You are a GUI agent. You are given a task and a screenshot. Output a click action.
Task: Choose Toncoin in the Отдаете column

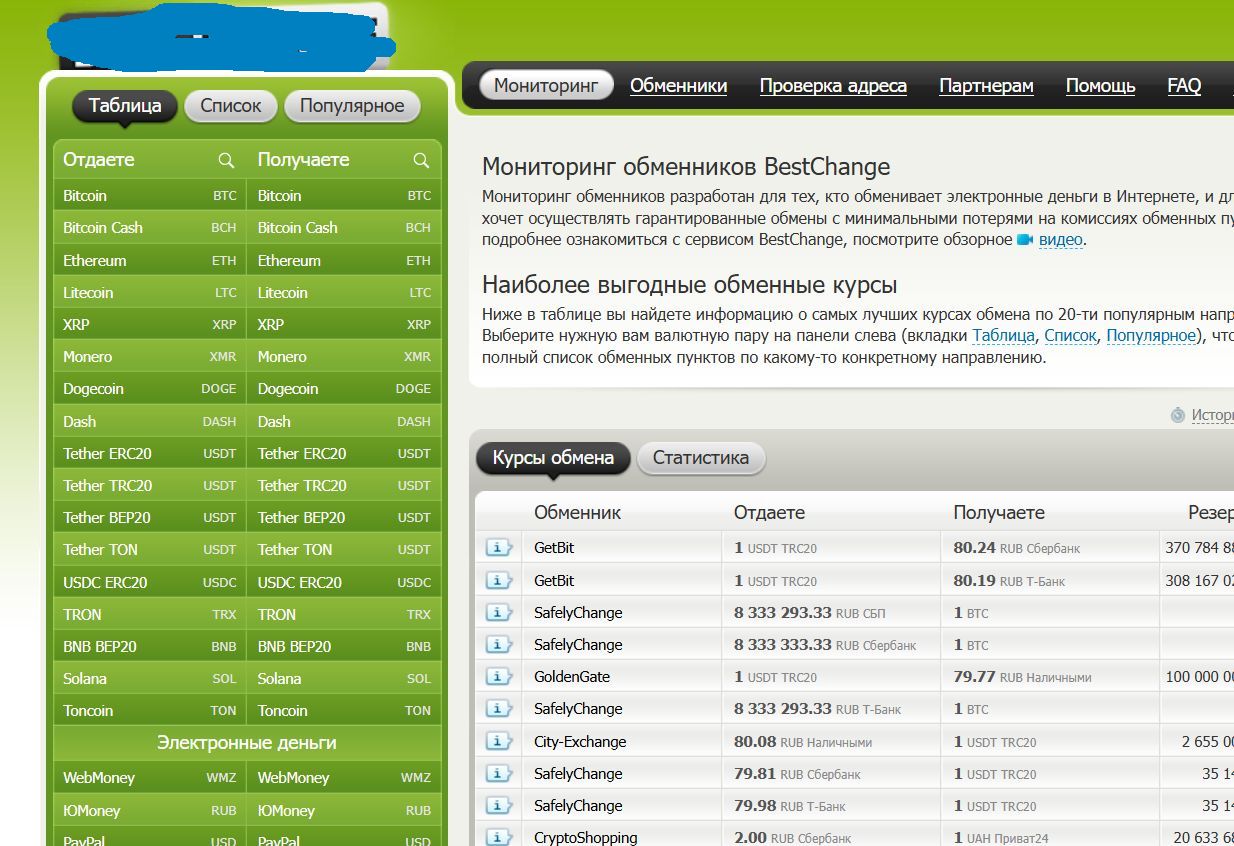150,710
